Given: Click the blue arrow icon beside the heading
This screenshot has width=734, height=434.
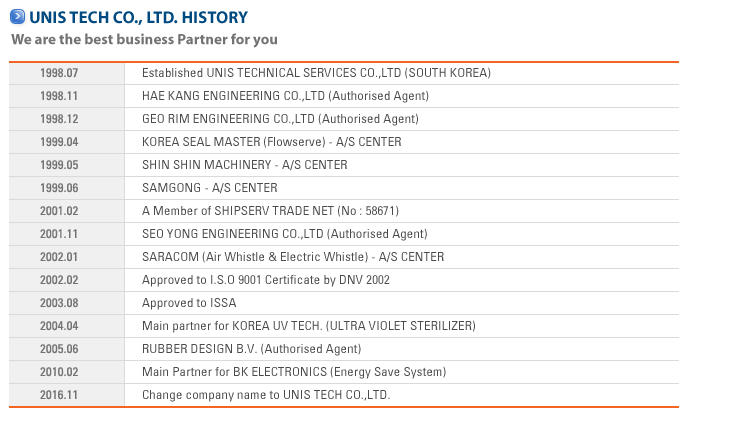Looking at the screenshot, I should point(17,17).
